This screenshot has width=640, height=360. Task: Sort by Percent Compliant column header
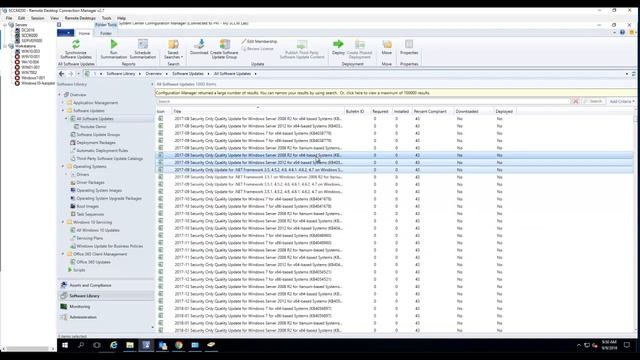pyautogui.click(x=432, y=111)
